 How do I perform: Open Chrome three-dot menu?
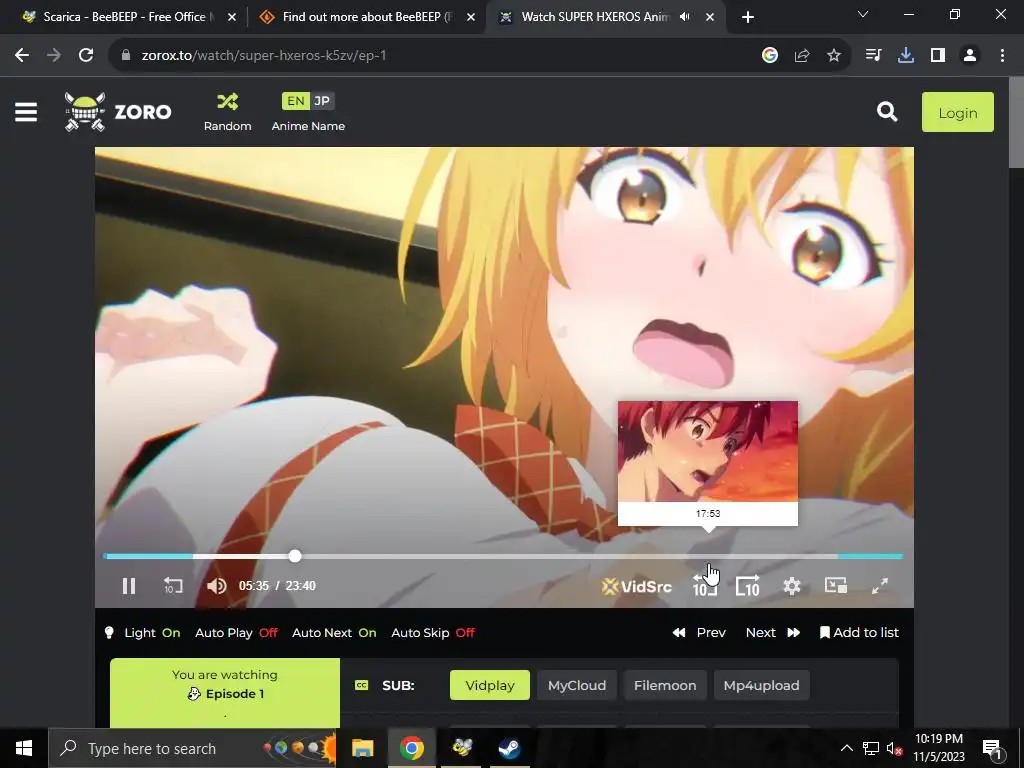(1002, 56)
